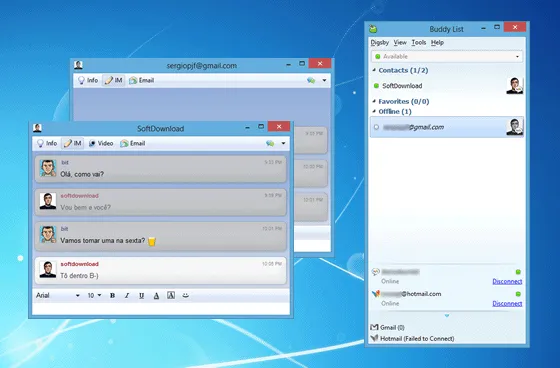The width and height of the screenshot is (560, 368).
Task: Open Hotmail (Failed to Connect) entry
Action: tap(412, 338)
